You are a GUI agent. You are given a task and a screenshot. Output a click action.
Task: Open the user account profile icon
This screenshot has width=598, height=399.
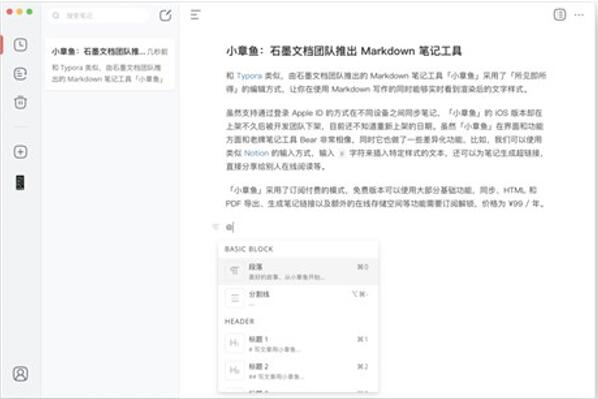point(20,374)
